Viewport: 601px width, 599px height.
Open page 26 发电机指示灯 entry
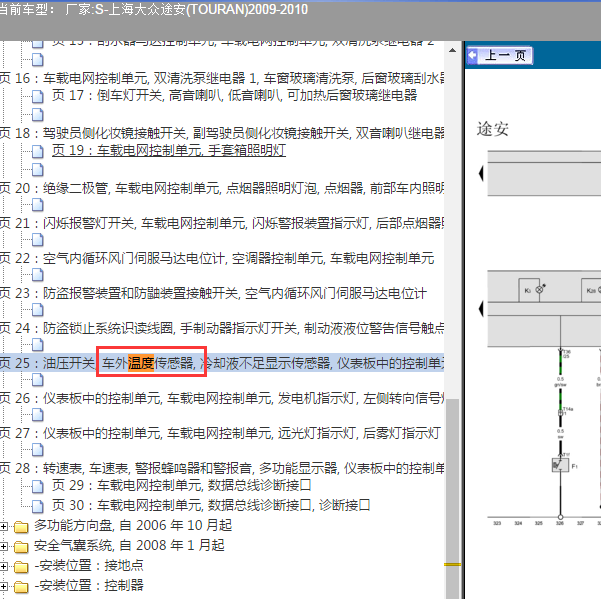(x=222, y=398)
